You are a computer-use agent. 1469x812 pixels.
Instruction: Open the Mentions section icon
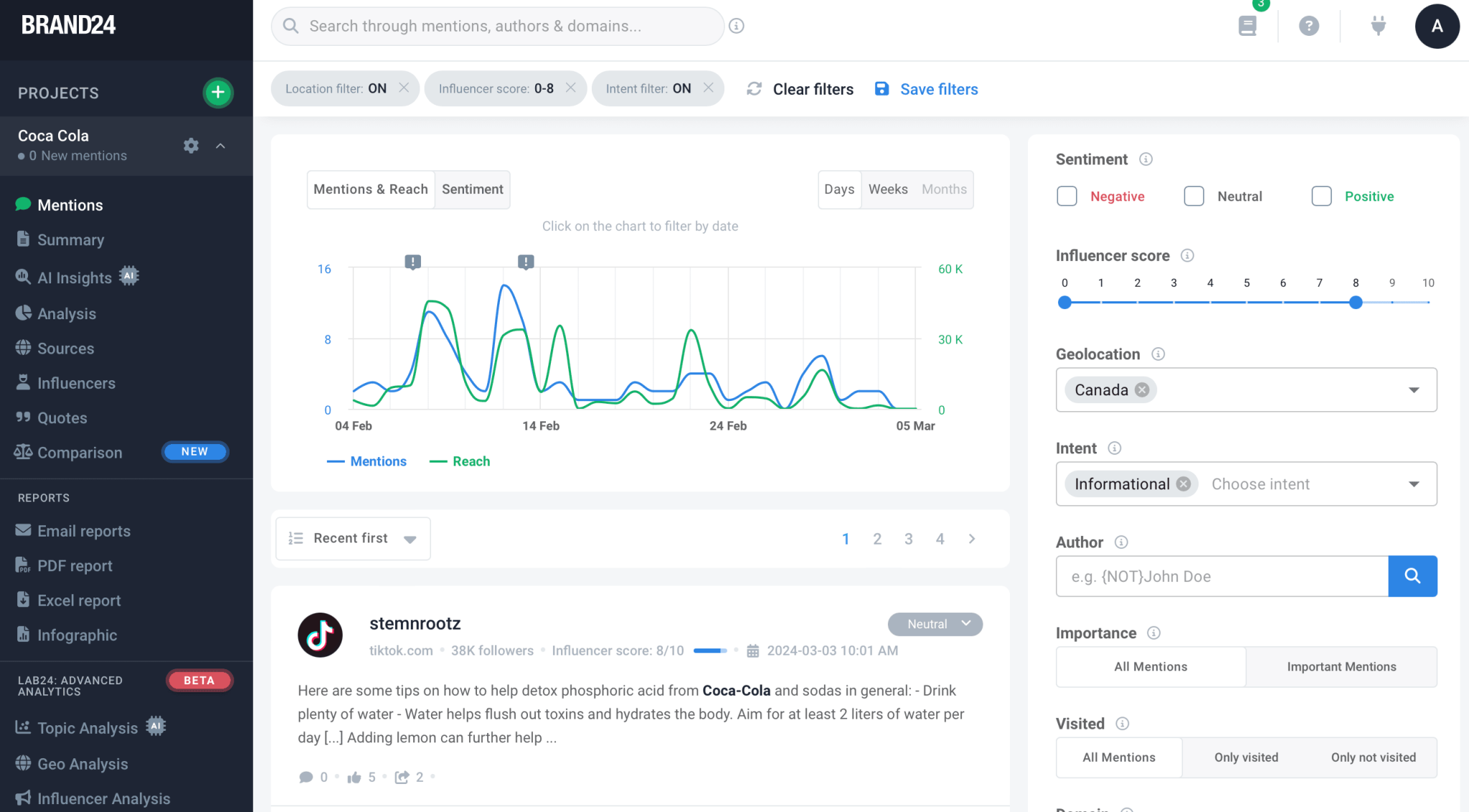[24, 204]
